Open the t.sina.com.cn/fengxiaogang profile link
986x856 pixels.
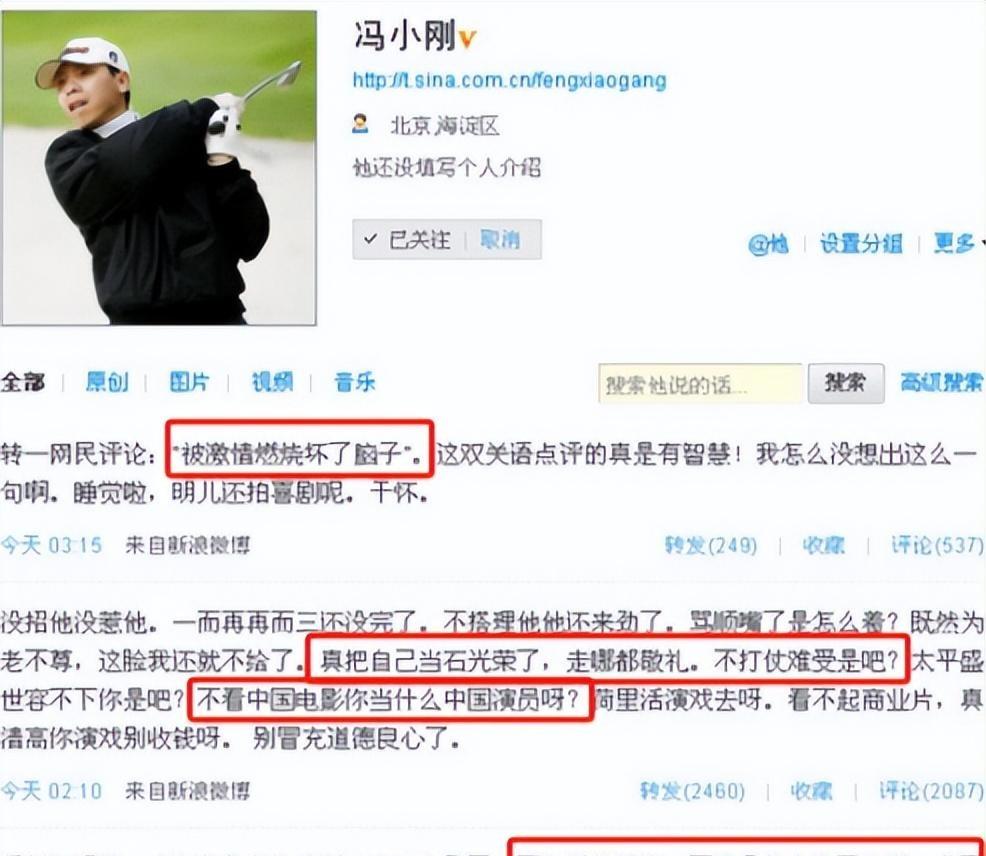point(509,81)
